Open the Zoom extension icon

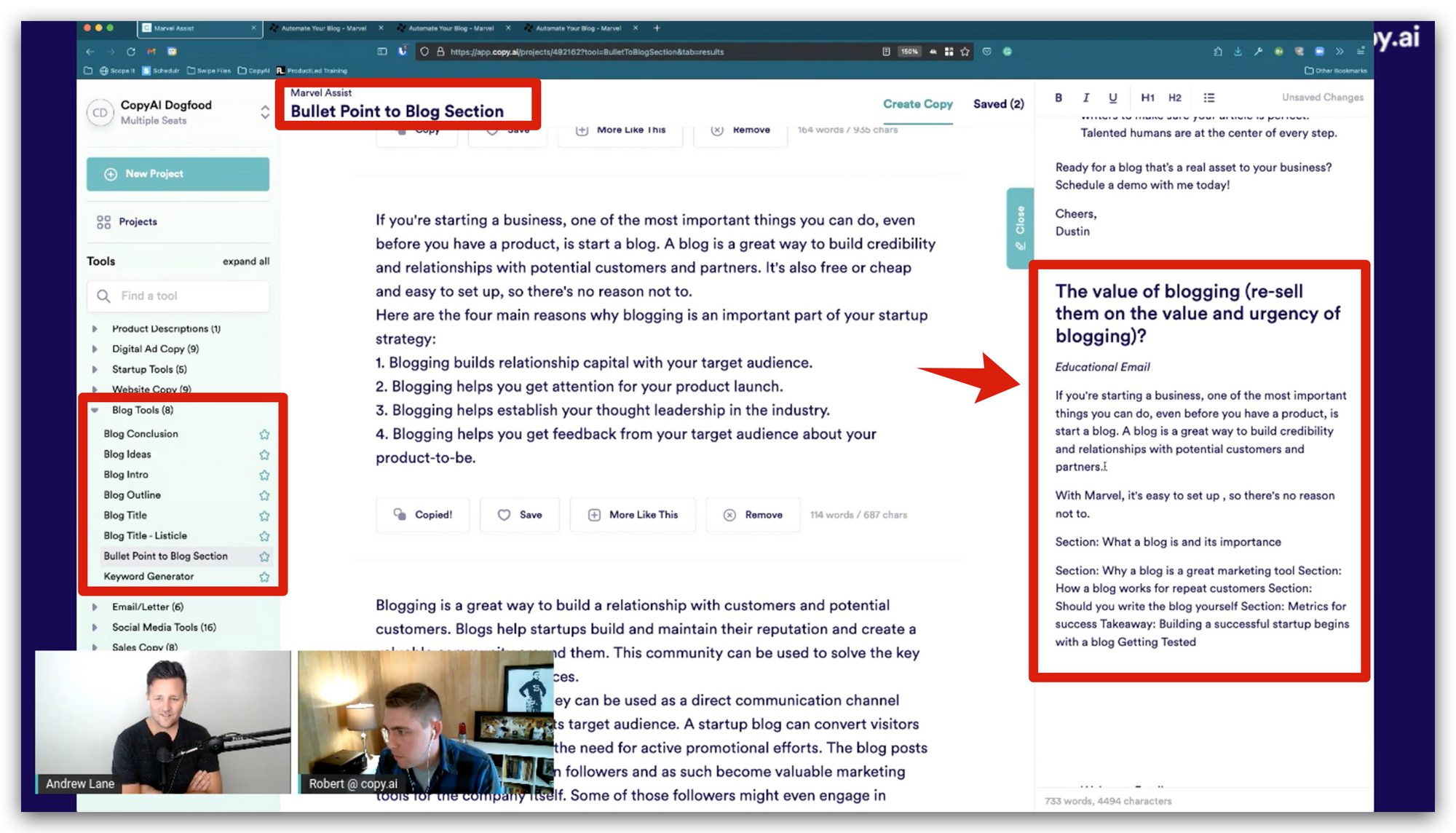tap(1319, 52)
